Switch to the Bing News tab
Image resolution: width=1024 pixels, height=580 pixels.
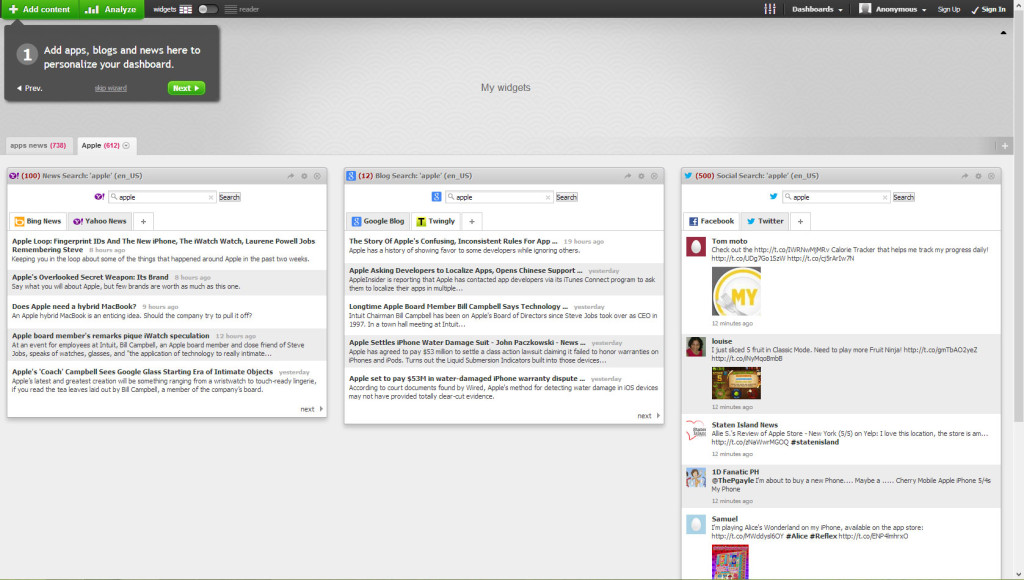[38, 221]
